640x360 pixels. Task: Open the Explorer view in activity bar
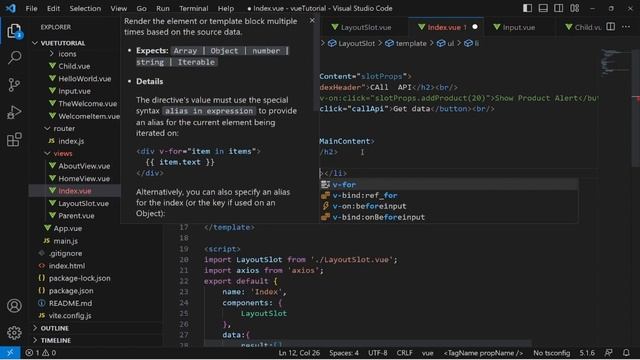(14, 31)
